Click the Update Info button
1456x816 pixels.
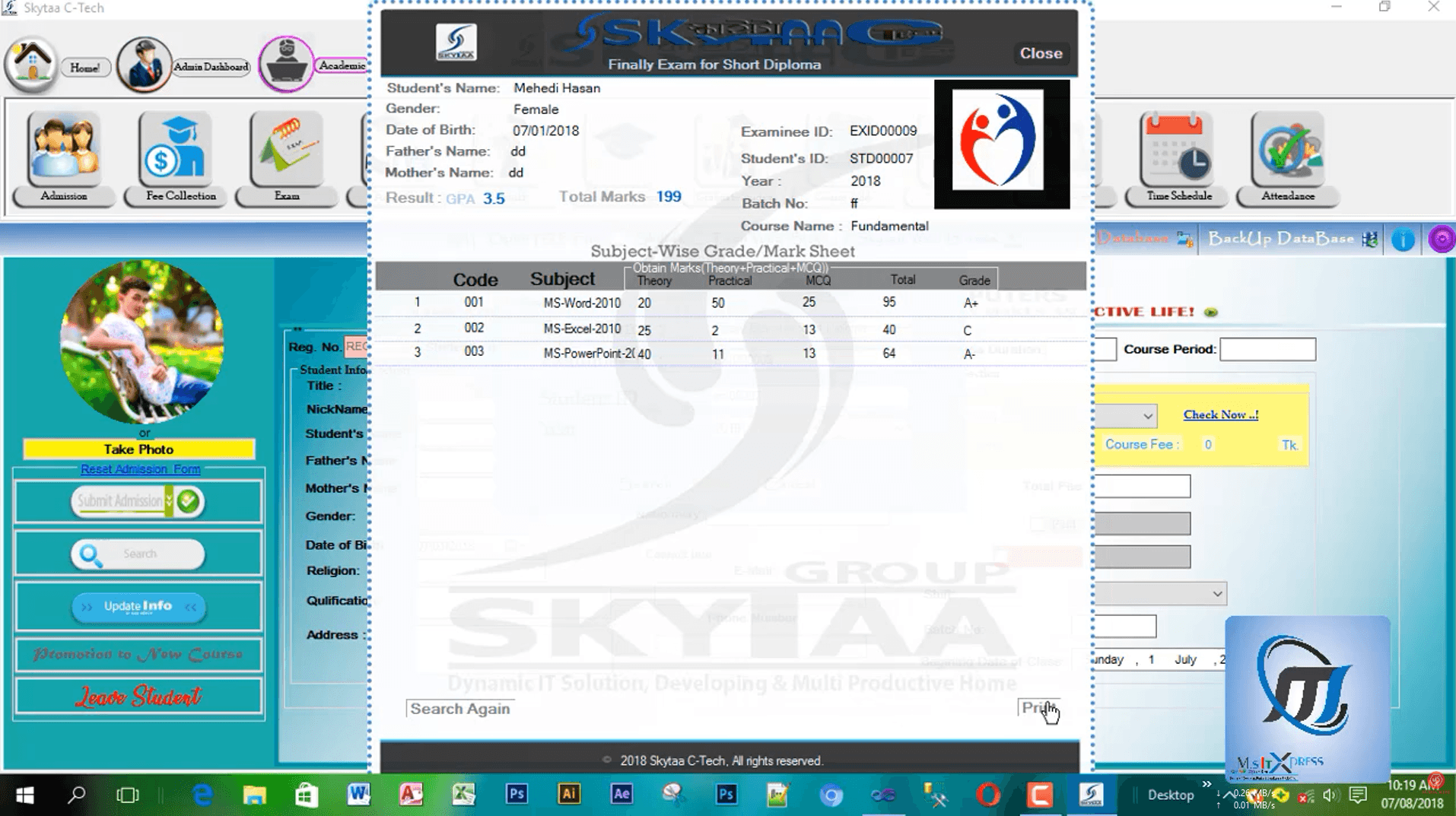138,607
